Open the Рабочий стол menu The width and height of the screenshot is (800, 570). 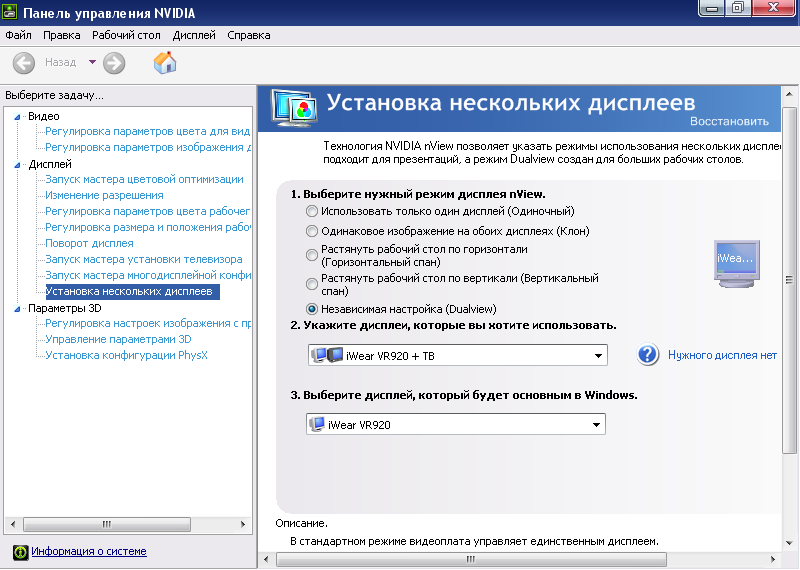126,35
